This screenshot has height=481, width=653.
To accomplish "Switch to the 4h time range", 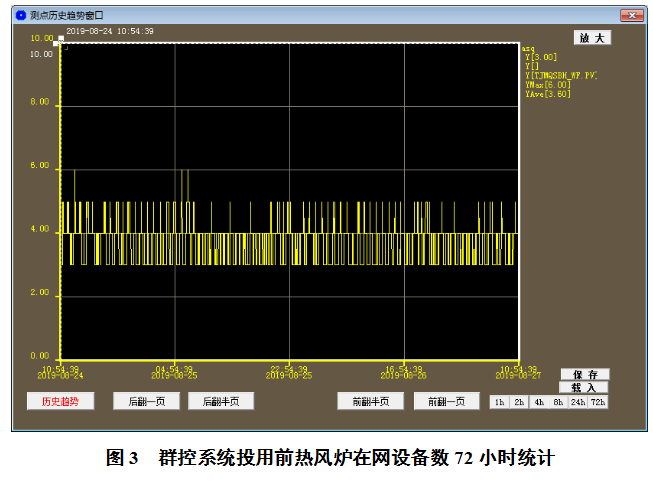I will [x=538, y=402].
